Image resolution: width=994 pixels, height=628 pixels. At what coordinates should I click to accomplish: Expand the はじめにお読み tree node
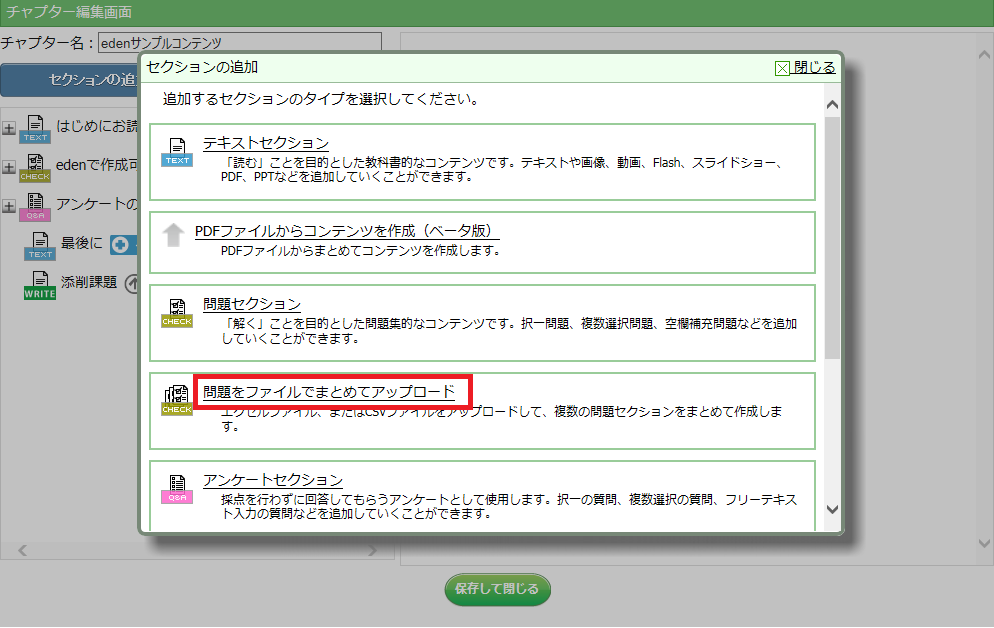click(x=9, y=129)
